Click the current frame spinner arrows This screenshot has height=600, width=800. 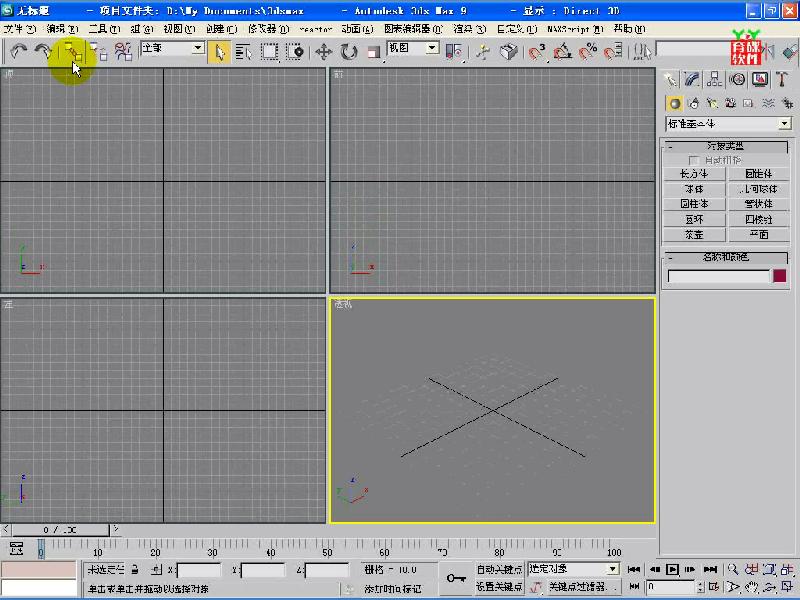701,587
